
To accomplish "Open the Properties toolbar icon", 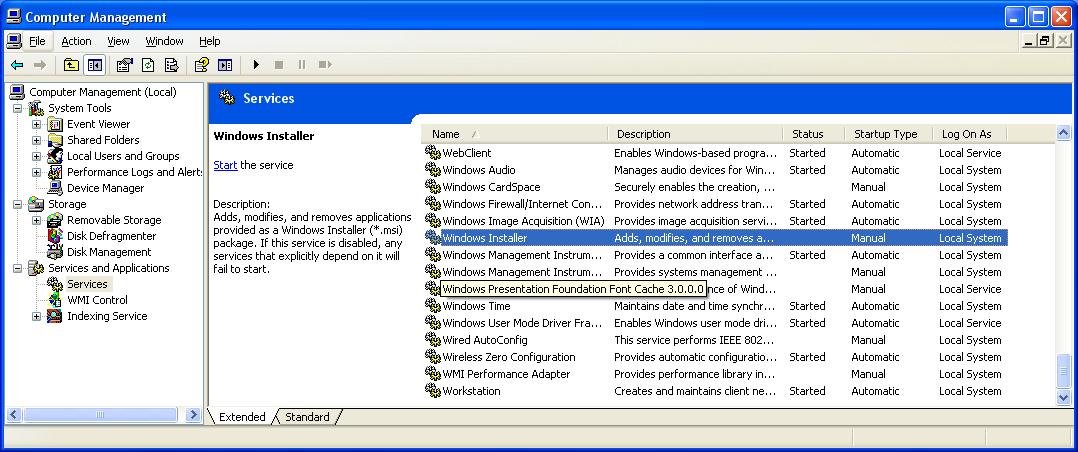I will (124, 65).
